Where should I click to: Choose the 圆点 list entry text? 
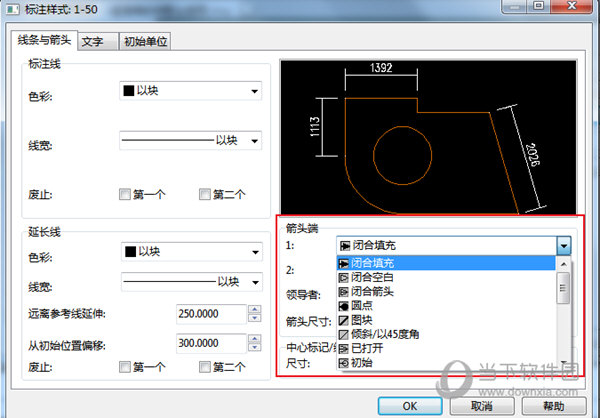click(362, 306)
